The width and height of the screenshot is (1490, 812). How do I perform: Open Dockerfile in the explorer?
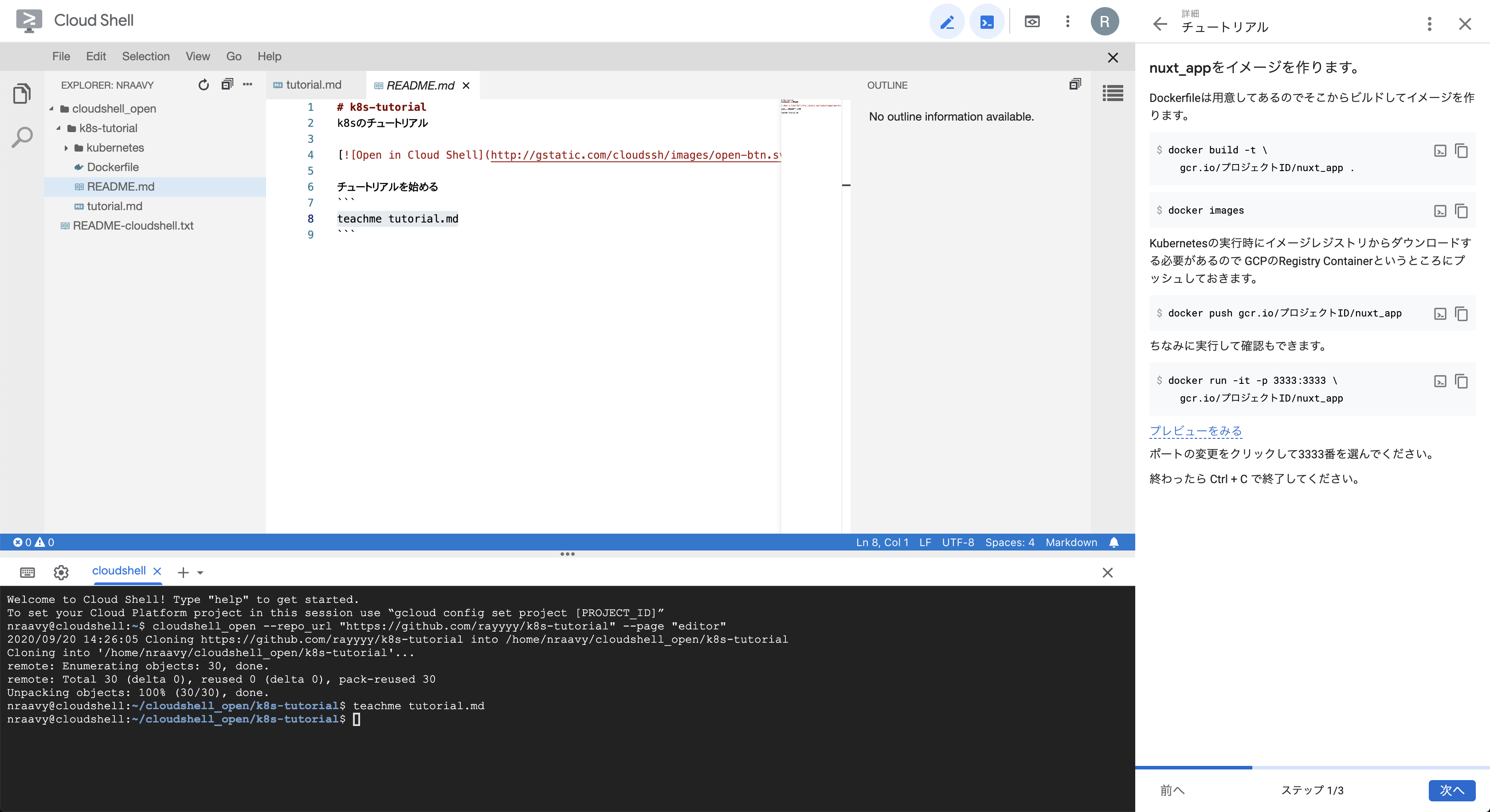click(x=112, y=167)
